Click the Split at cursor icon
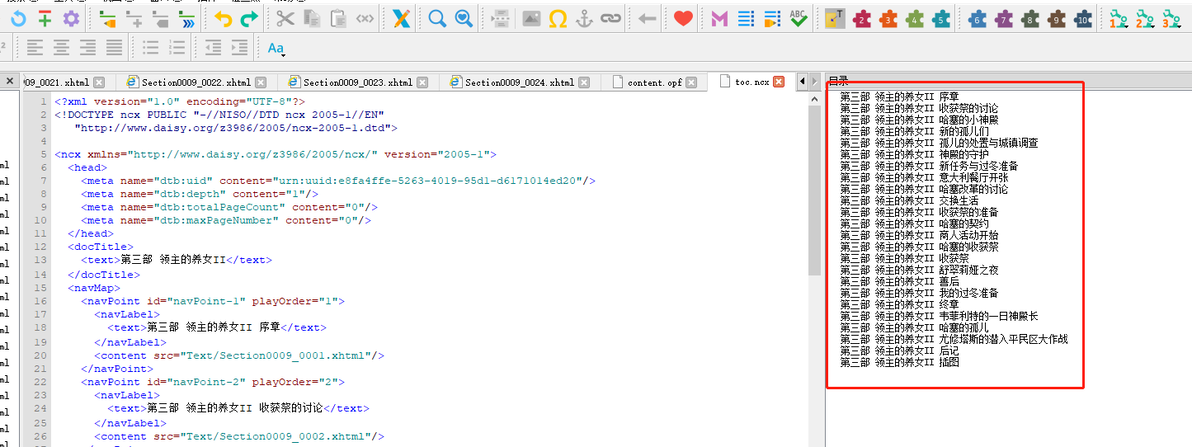This screenshot has height=447, width=1192. [x=500, y=20]
